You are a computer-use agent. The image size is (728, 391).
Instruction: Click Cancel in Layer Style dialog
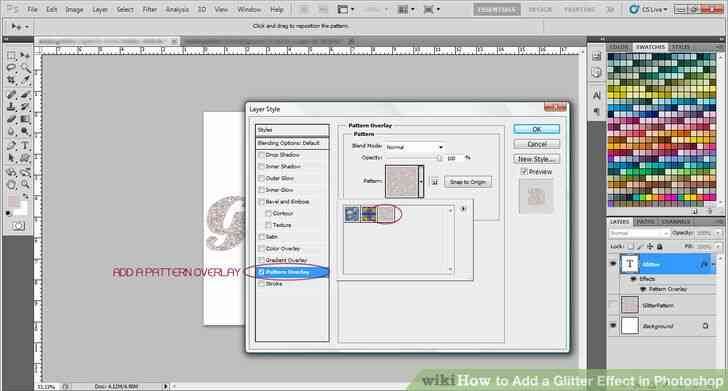[537, 144]
